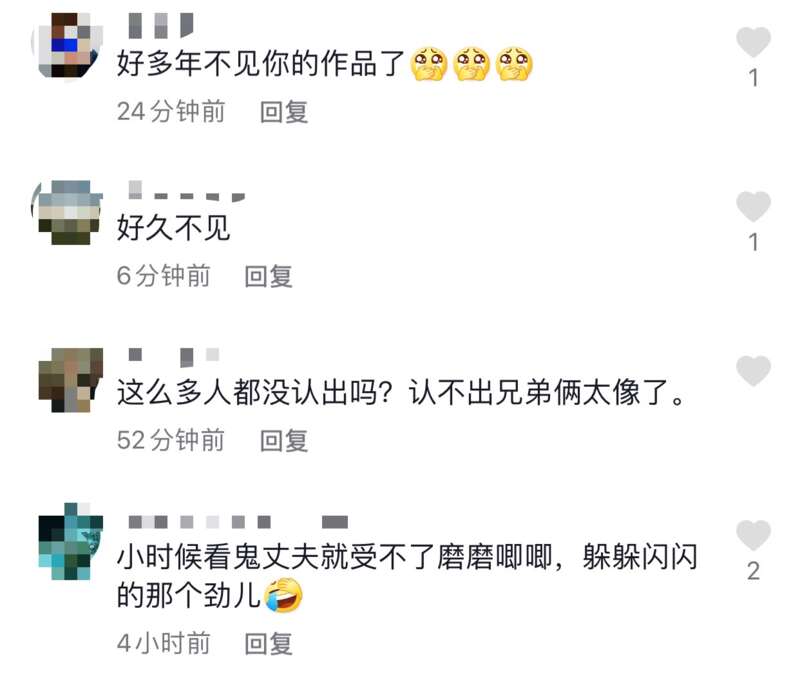Reply to the comment posted 6分钟前
Image resolution: width=800 pixels, height=680 pixels.
pos(268,276)
